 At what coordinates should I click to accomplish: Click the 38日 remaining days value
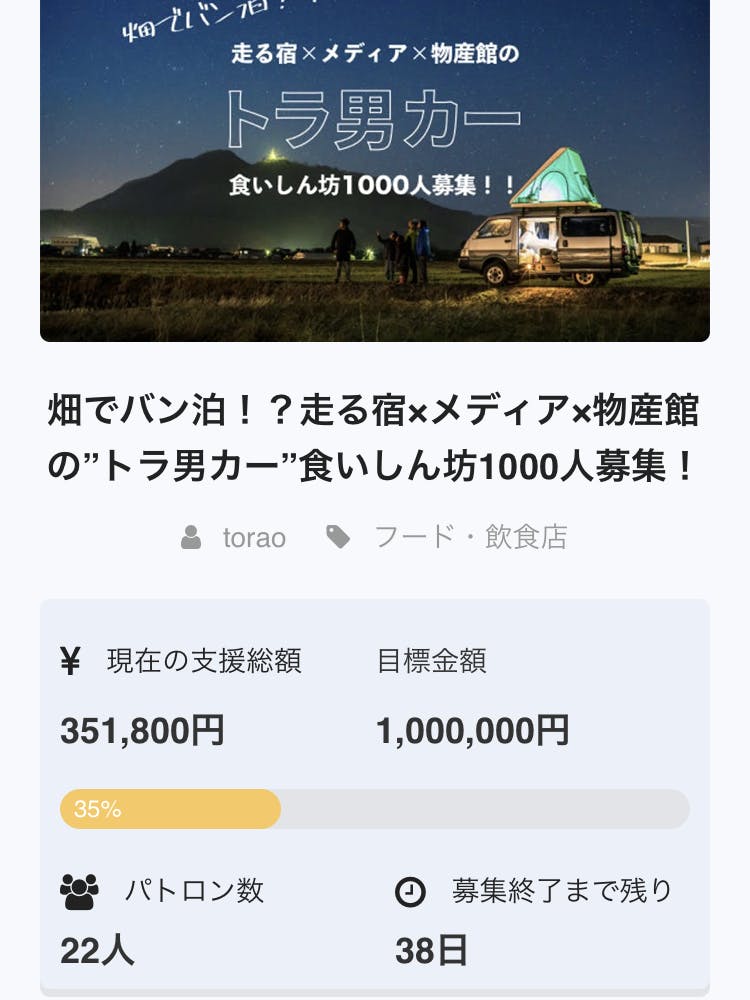pyautogui.click(x=431, y=951)
